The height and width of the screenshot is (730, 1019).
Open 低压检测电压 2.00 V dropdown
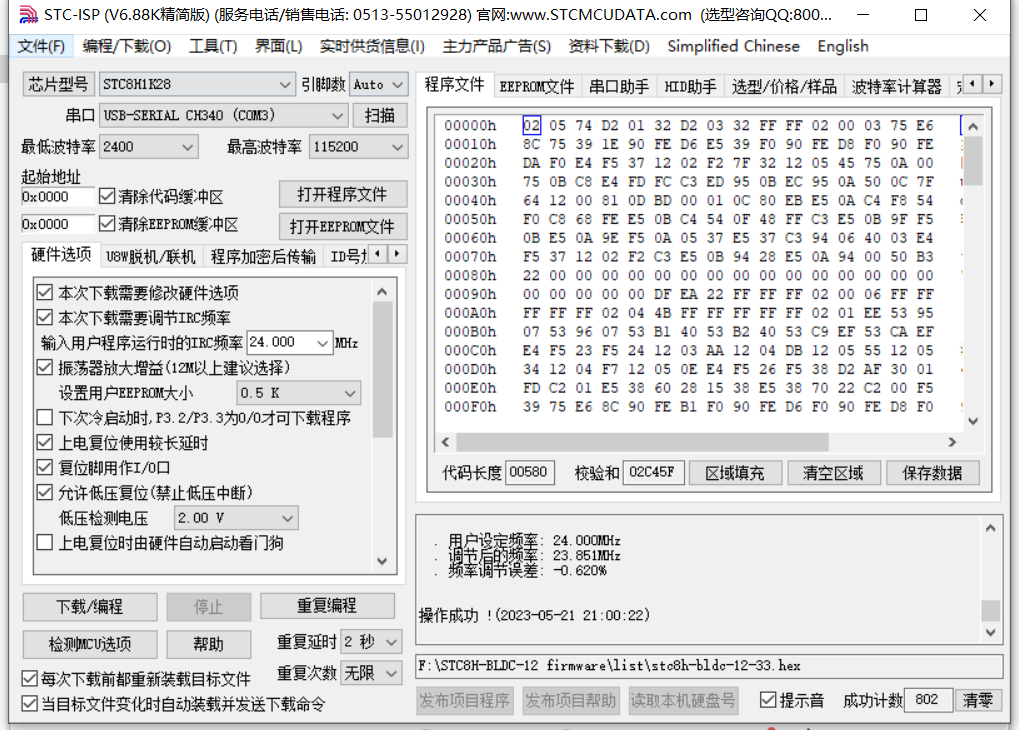pyautogui.click(x=236, y=518)
